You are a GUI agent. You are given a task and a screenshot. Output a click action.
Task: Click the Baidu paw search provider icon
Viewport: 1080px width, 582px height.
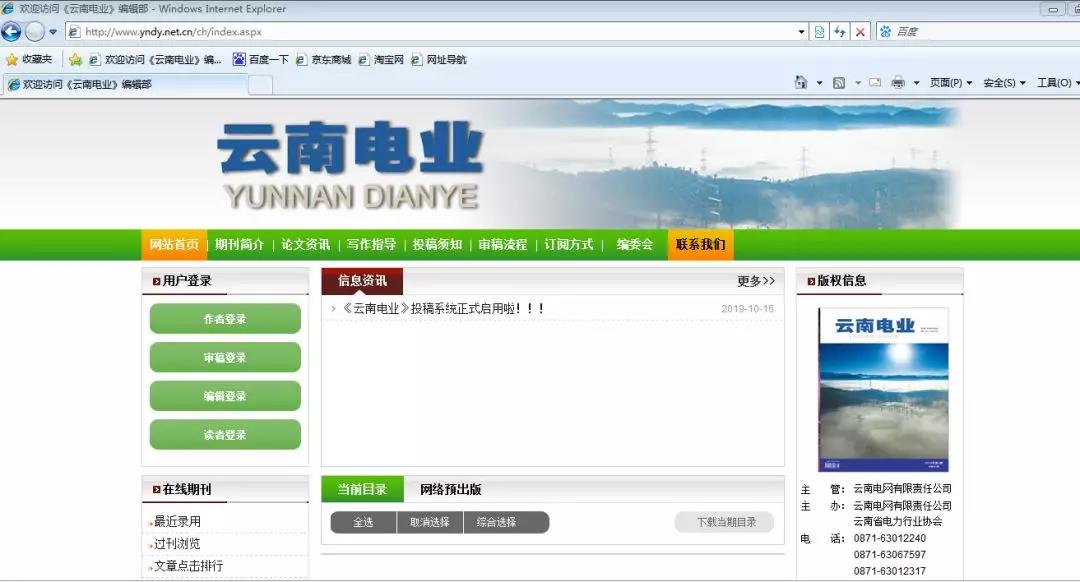885,32
